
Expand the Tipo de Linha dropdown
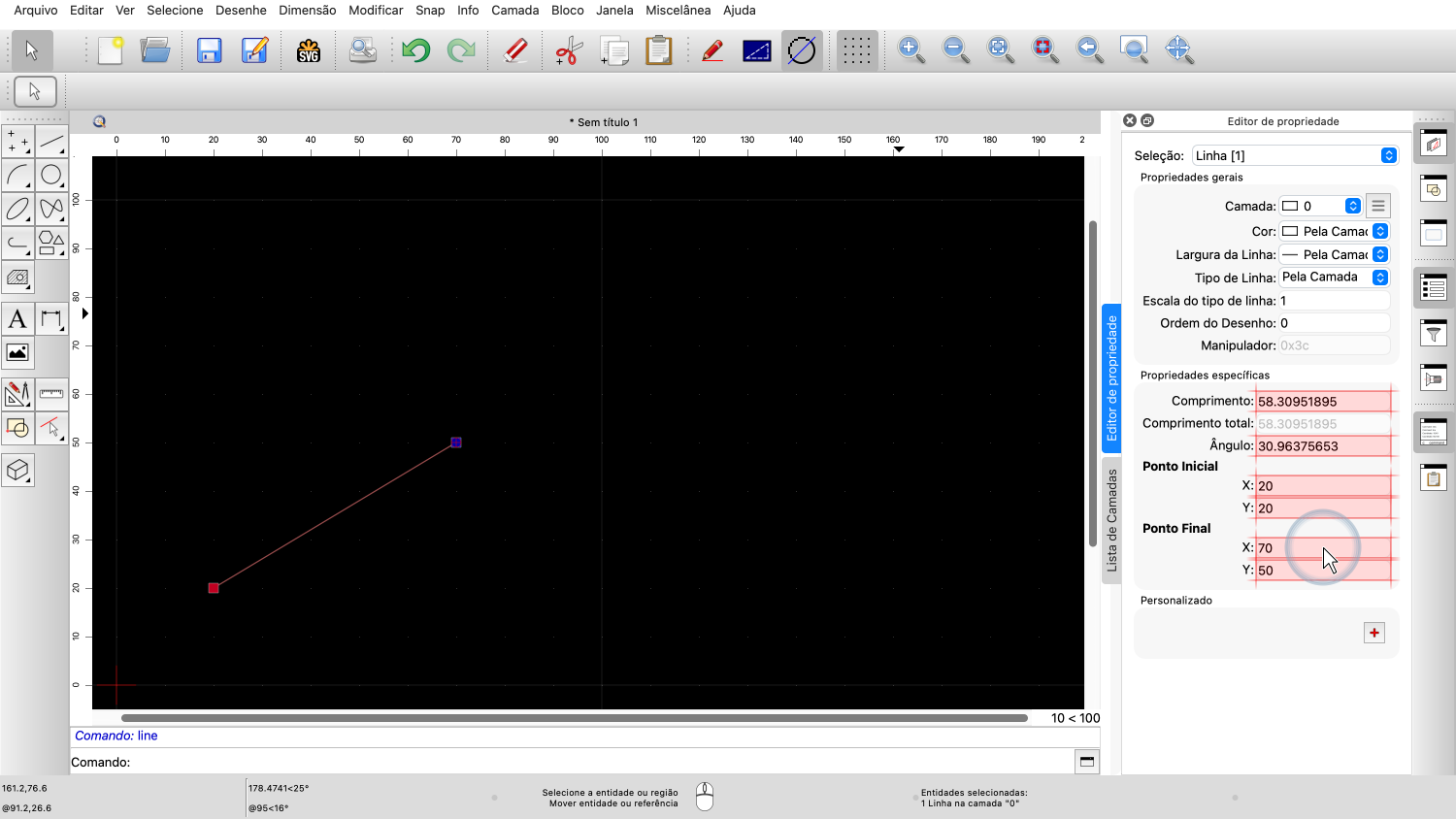tap(1334, 278)
